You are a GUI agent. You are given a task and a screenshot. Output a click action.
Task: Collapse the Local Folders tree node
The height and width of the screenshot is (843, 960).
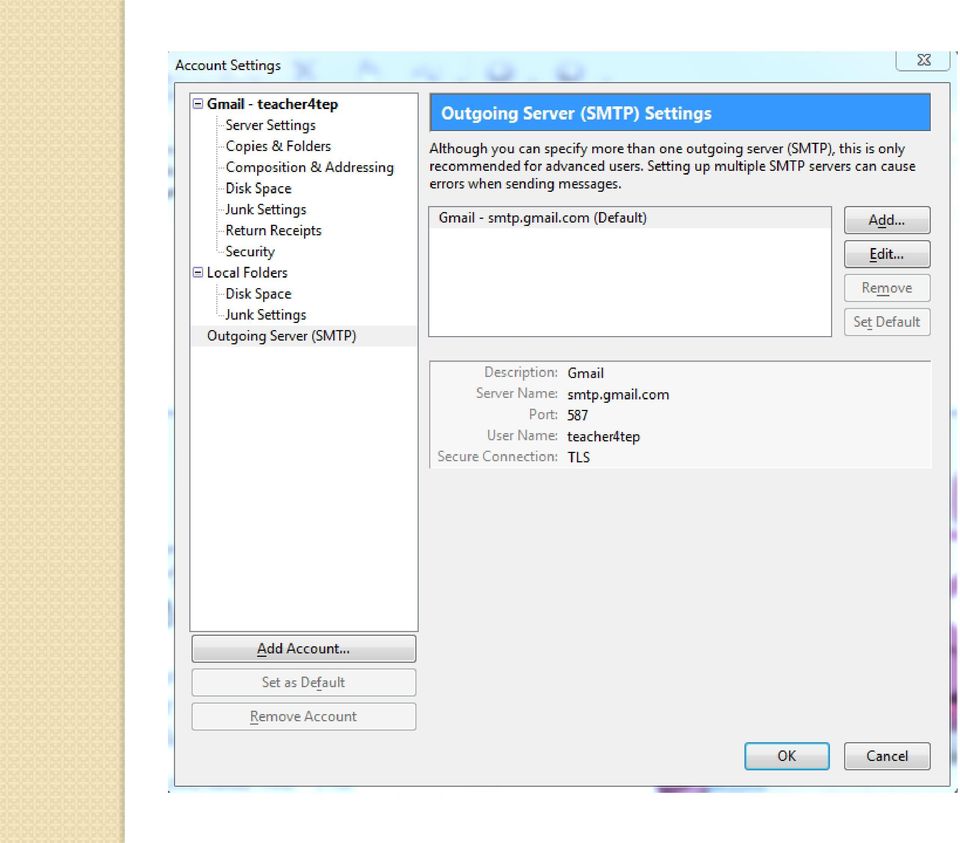pyautogui.click(x=198, y=272)
